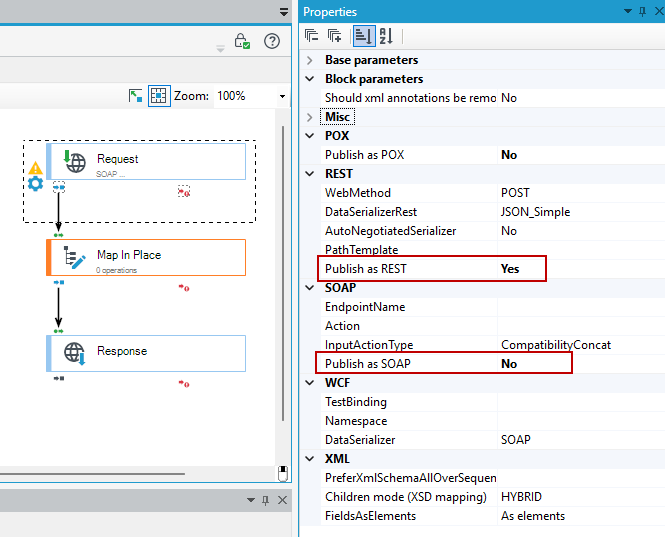Screen dimensions: 665x537
Task: Select the Response block
Action: pyautogui.click(x=146, y=353)
